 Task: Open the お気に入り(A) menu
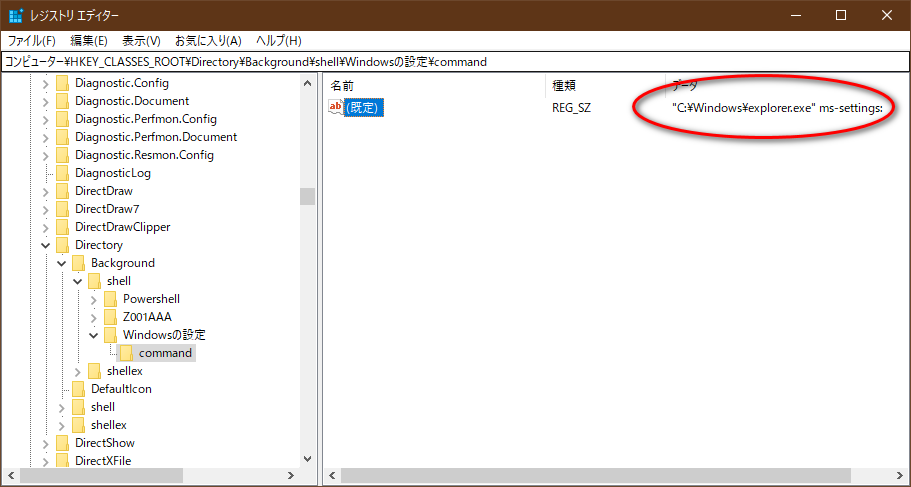[x=208, y=41]
